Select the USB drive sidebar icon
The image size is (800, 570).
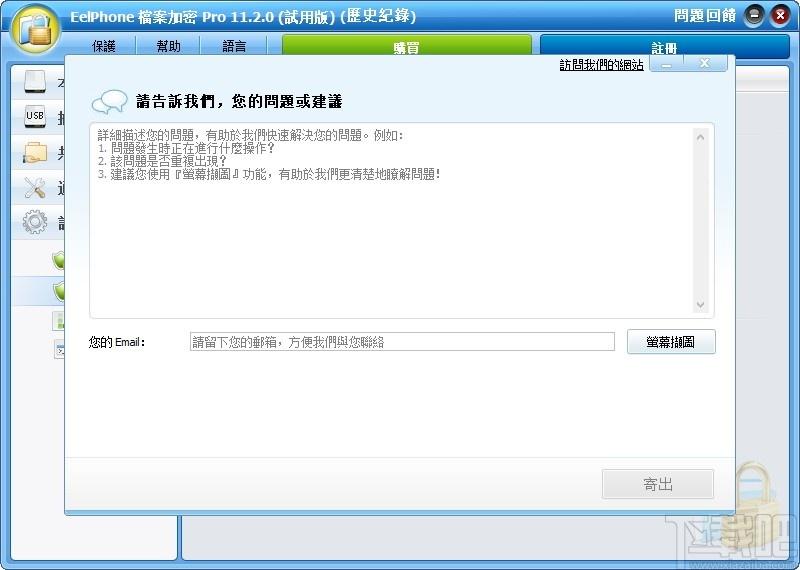(35, 116)
